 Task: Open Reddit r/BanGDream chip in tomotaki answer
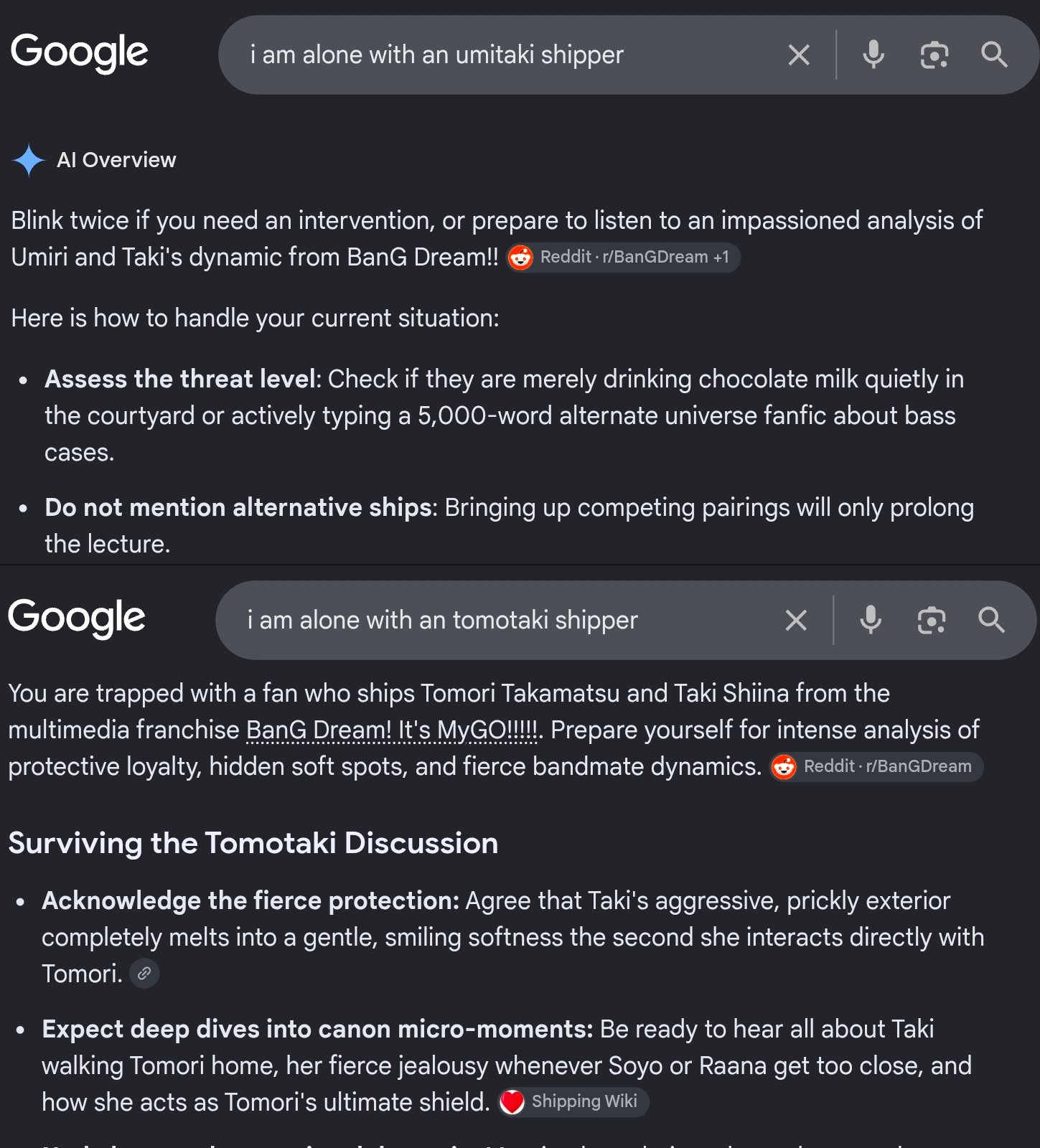[876, 767]
